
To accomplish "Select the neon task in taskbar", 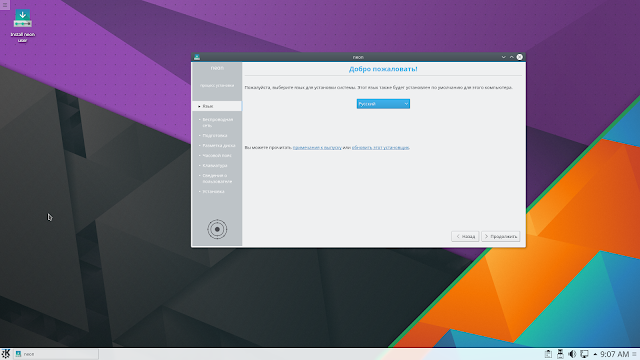I will click(x=56, y=354).
